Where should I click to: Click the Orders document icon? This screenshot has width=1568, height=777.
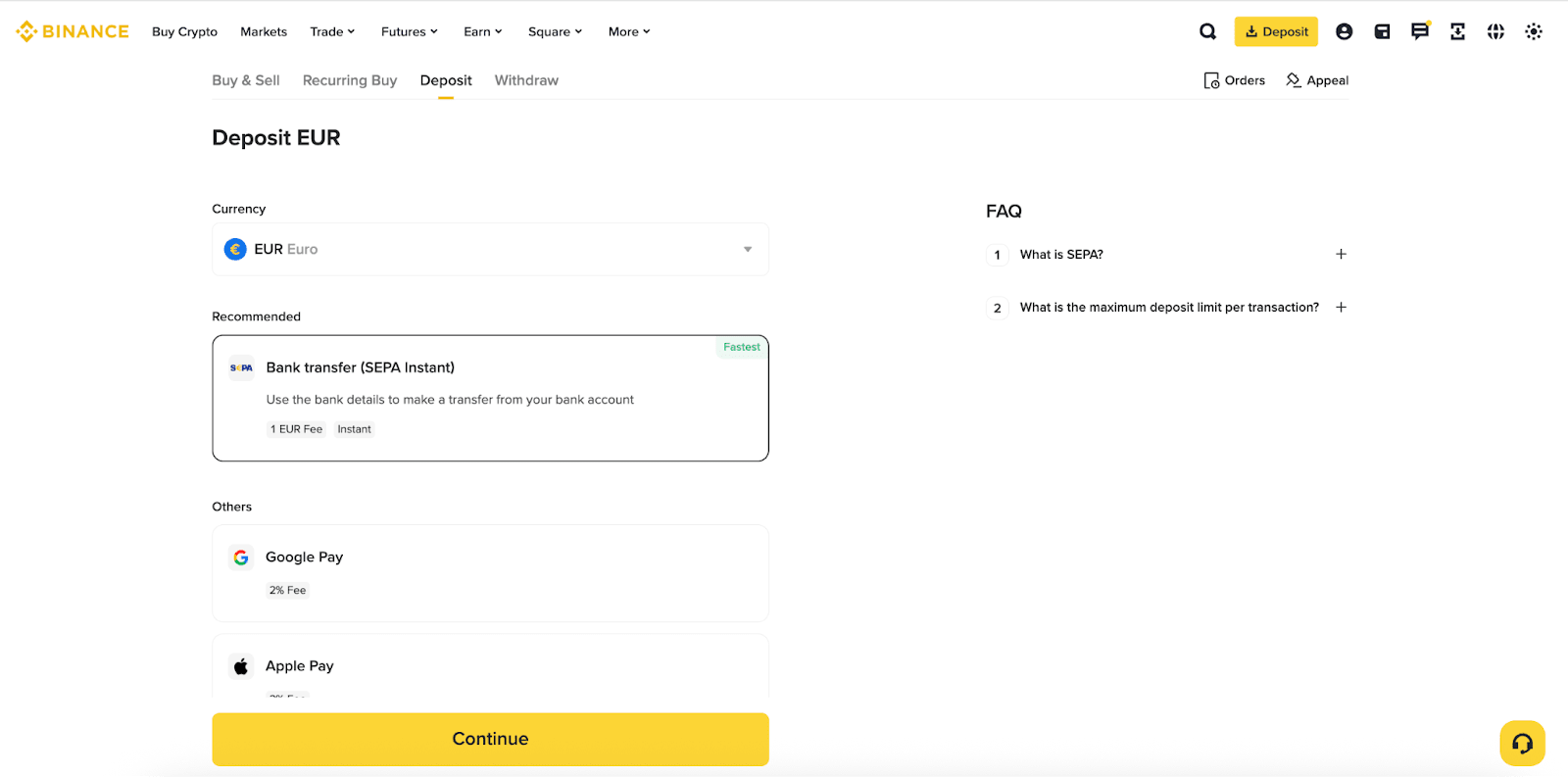click(x=1211, y=80)
